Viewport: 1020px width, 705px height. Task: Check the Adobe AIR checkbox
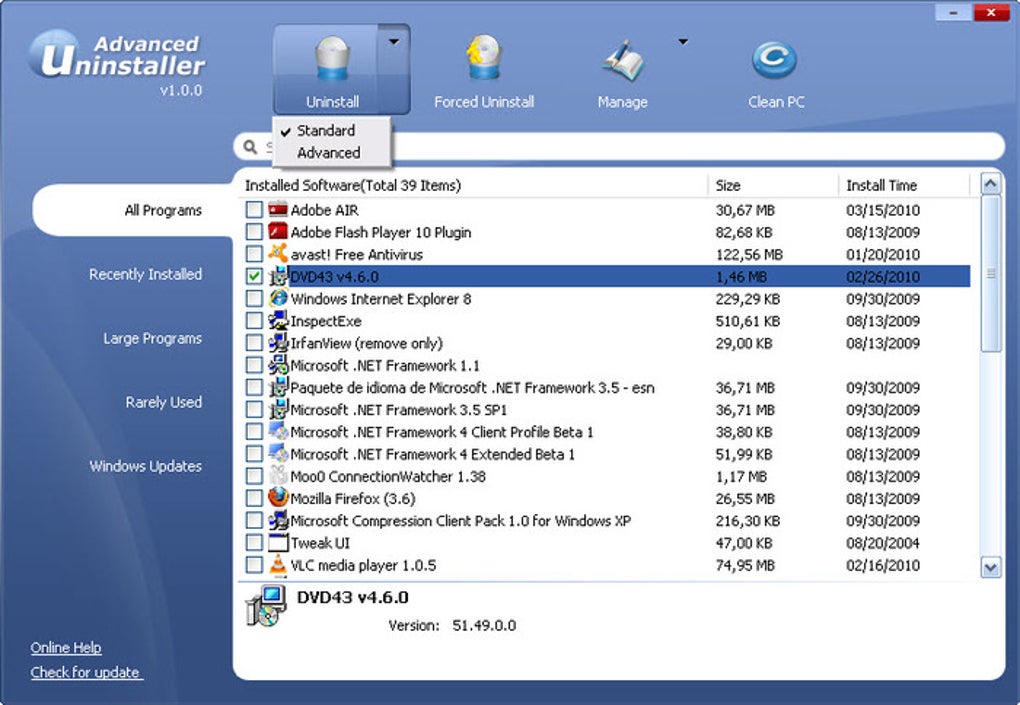254,210
